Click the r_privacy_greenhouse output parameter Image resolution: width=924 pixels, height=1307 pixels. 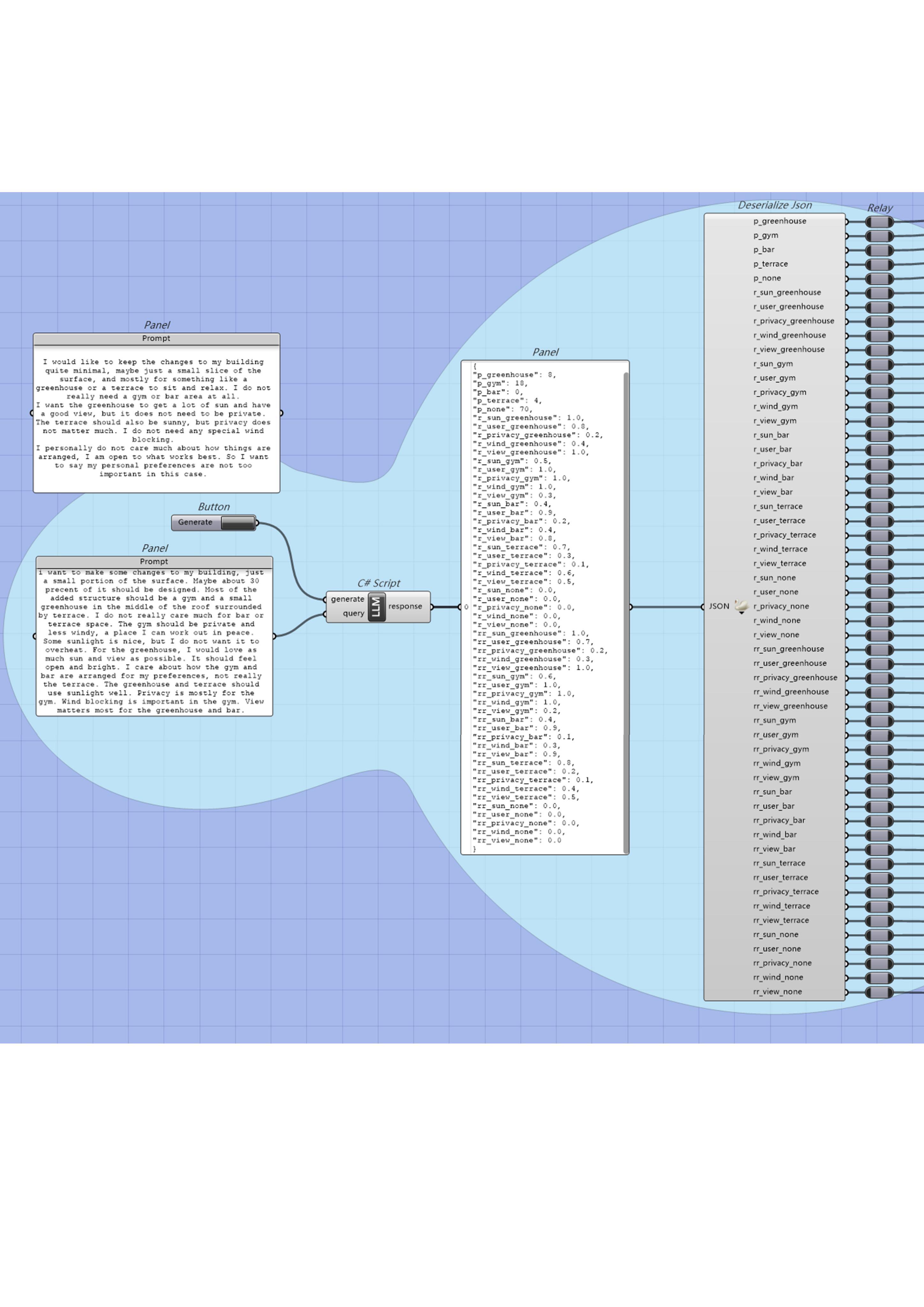tap(794, 321)
